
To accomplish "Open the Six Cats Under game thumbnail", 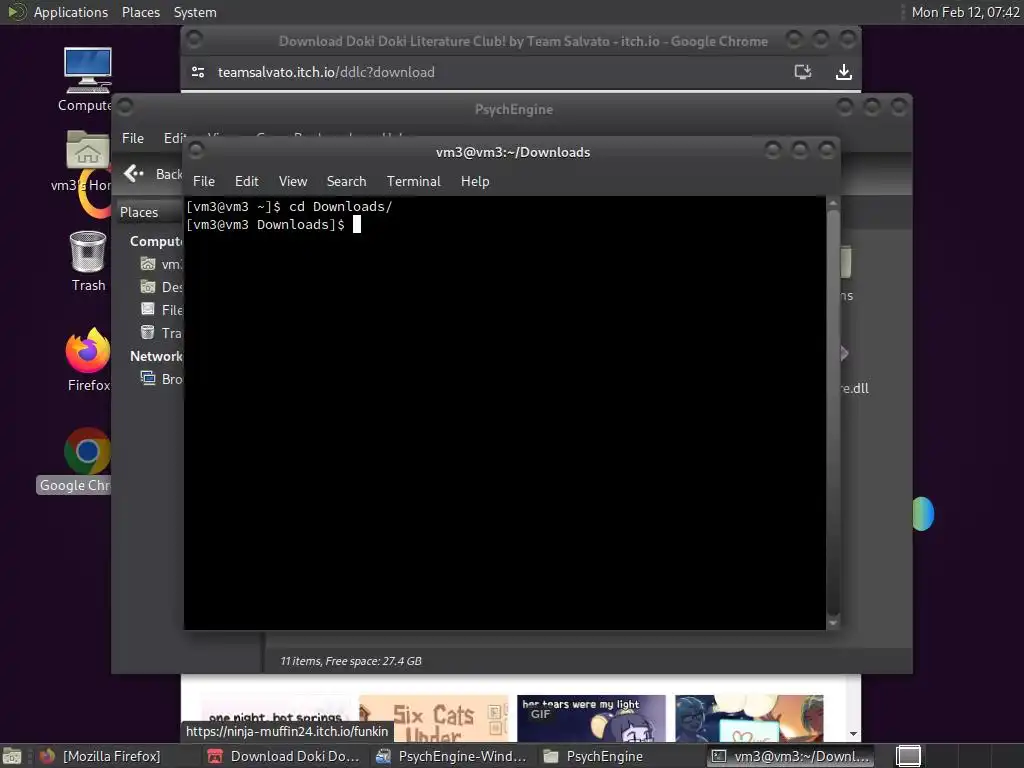I will 434,718.
